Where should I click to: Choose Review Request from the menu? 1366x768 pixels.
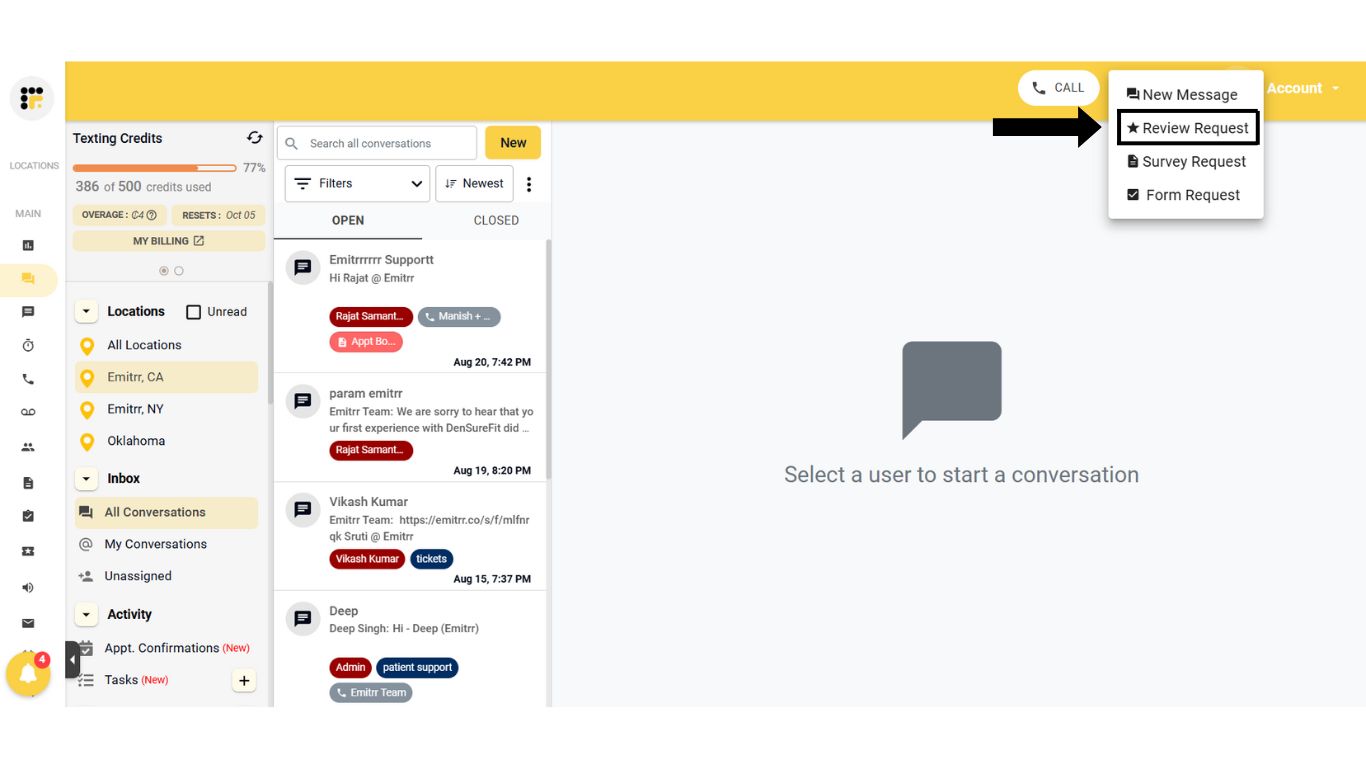(1187, 127)
